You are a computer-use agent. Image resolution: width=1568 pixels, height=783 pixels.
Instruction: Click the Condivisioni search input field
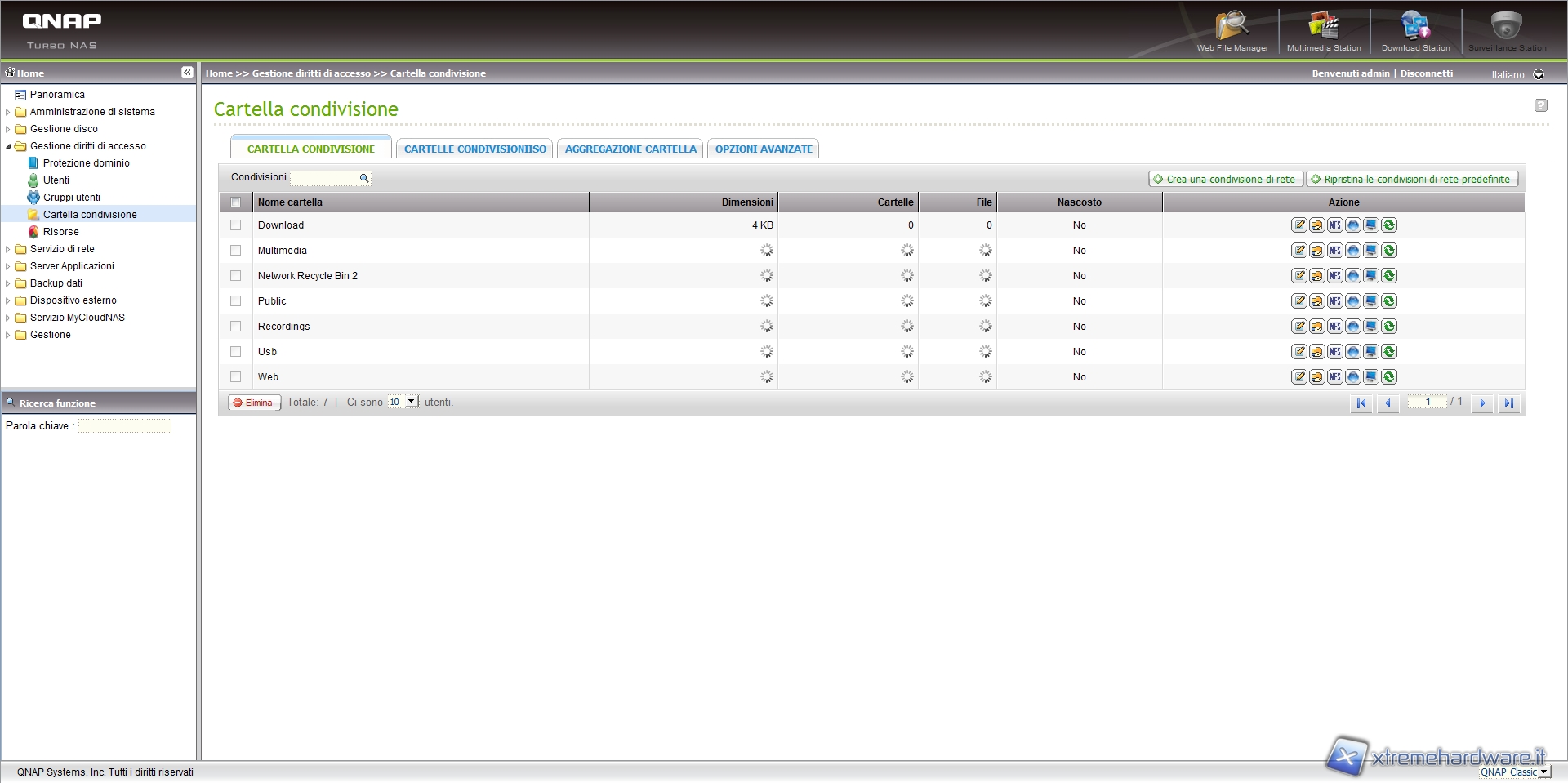pos(325,178)
